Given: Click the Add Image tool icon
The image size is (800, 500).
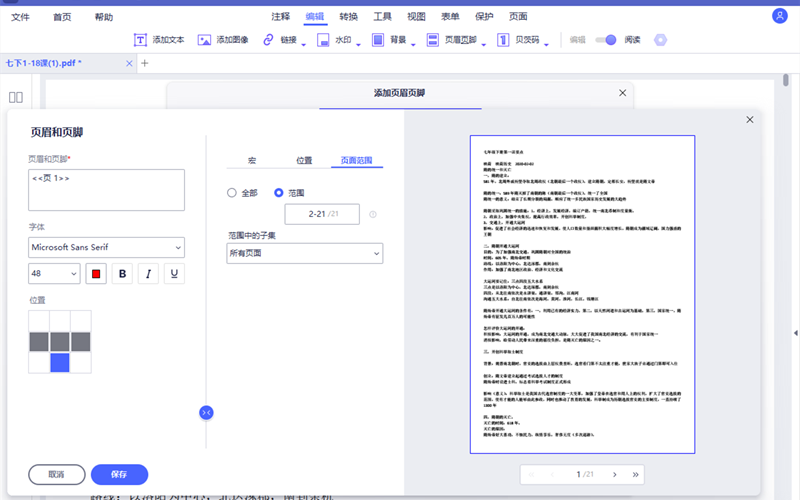Looking at the screenshot, I should [x=205, y=40].
